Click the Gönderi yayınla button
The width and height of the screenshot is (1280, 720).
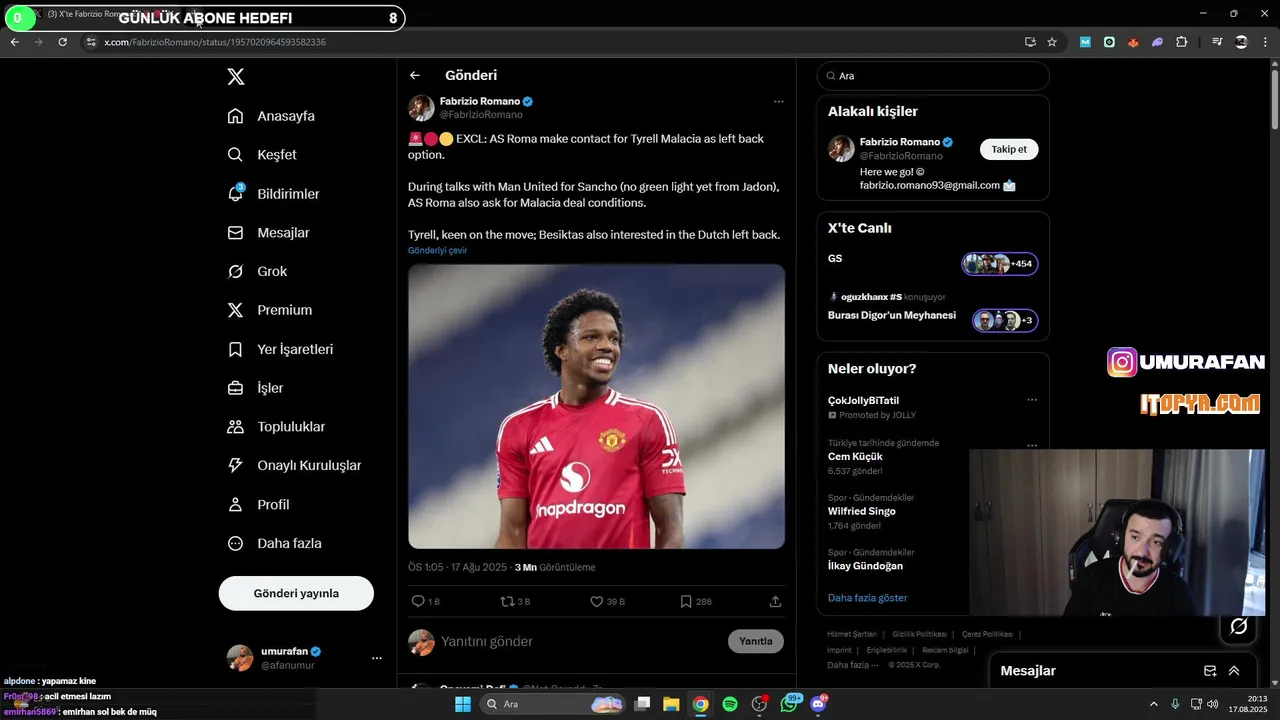pos(296,593)
